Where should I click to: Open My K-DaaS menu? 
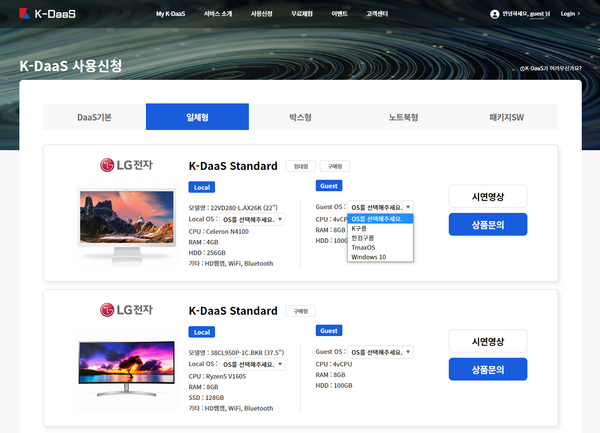click(170, 14)
